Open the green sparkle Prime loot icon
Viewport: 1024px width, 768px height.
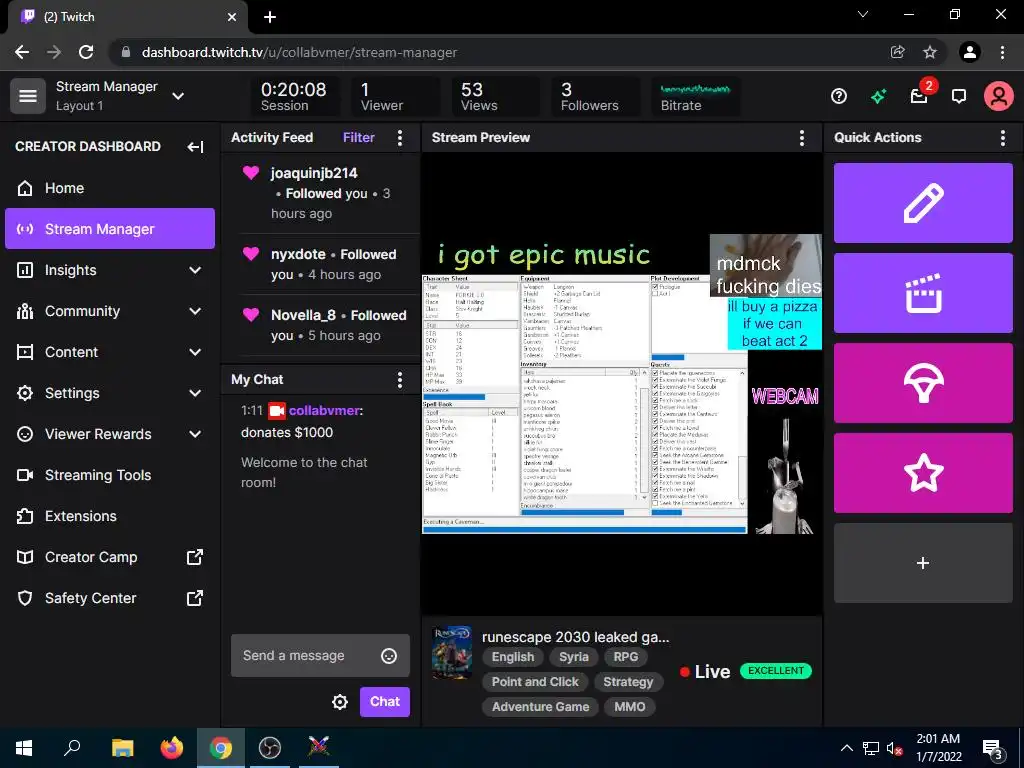(x=878, y=97)
